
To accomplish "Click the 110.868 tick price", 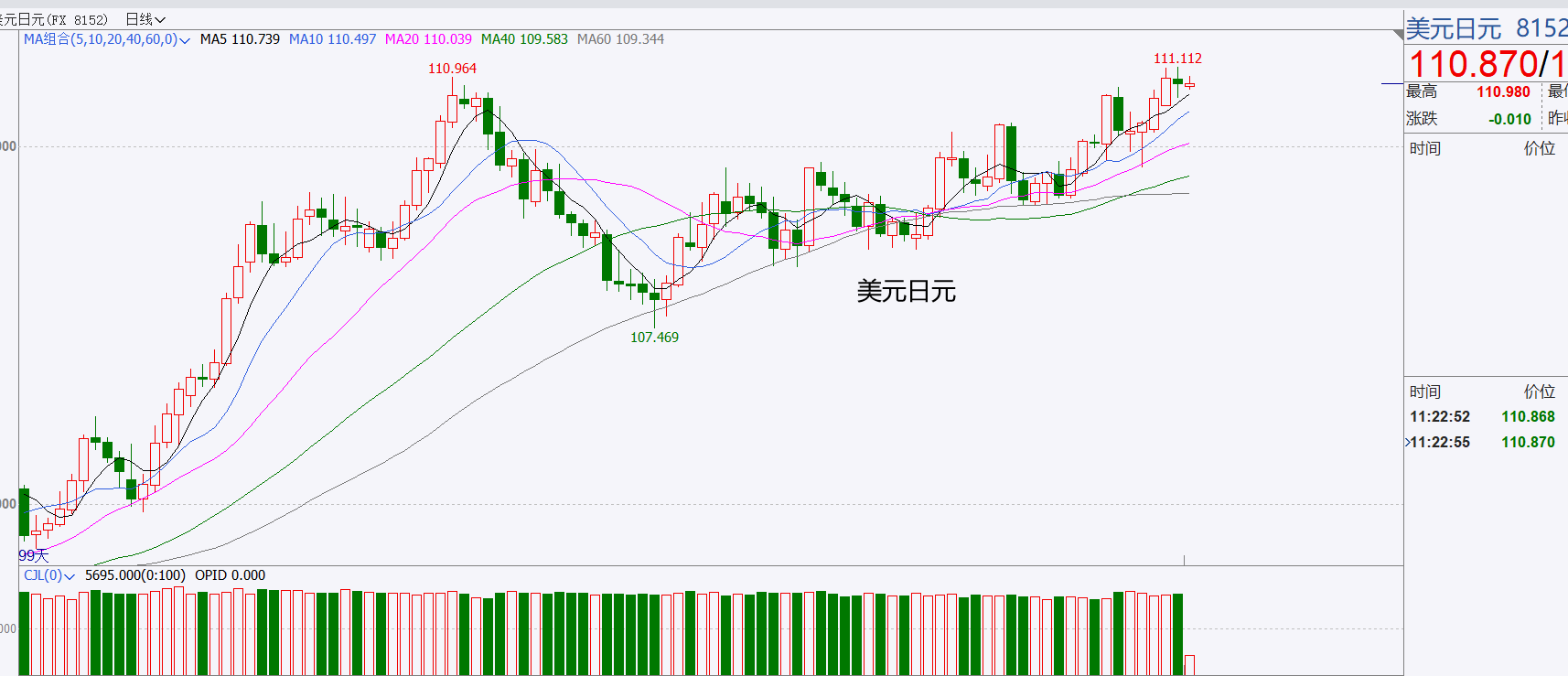I will (1528, 417).
